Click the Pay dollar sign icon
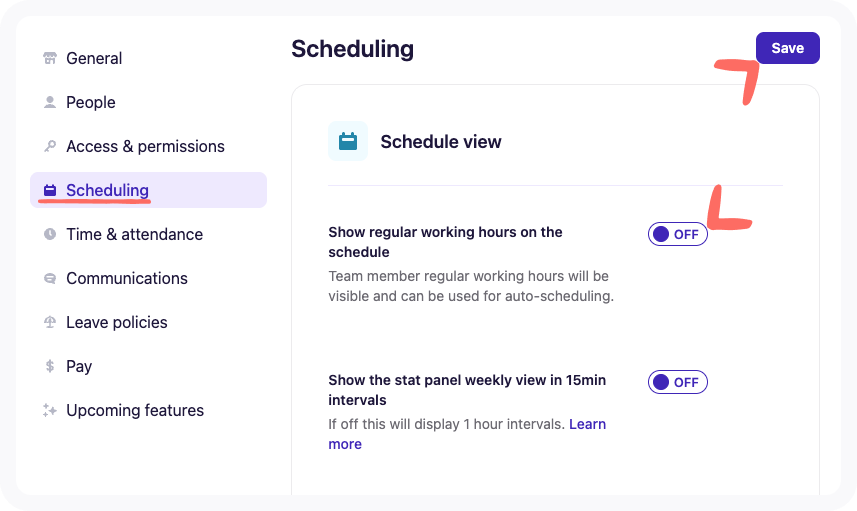The height and width of the screenshot is (511, 857). pos(50,366)
